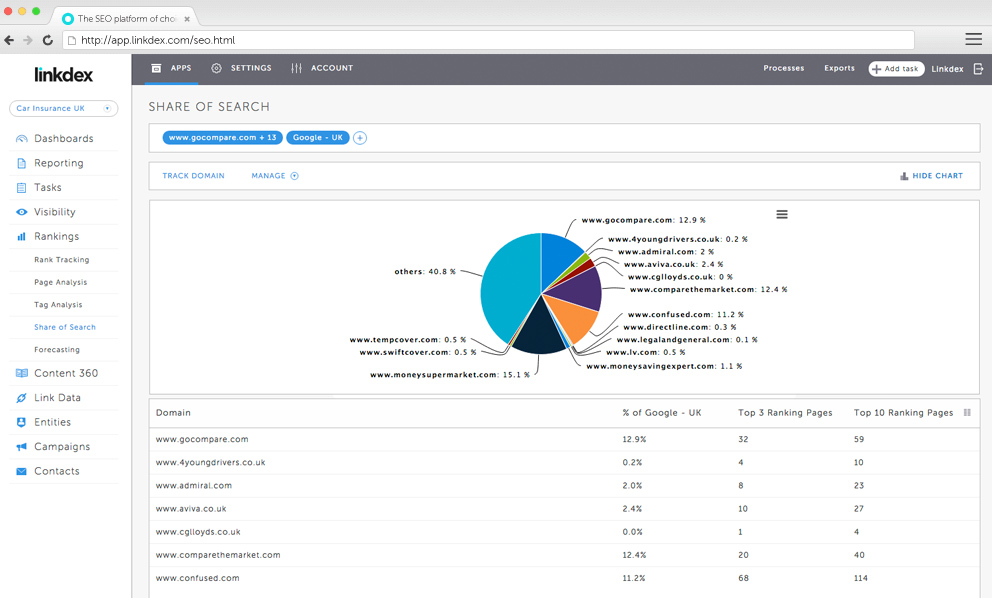Click the Campaigns megaphone icon

22,447
